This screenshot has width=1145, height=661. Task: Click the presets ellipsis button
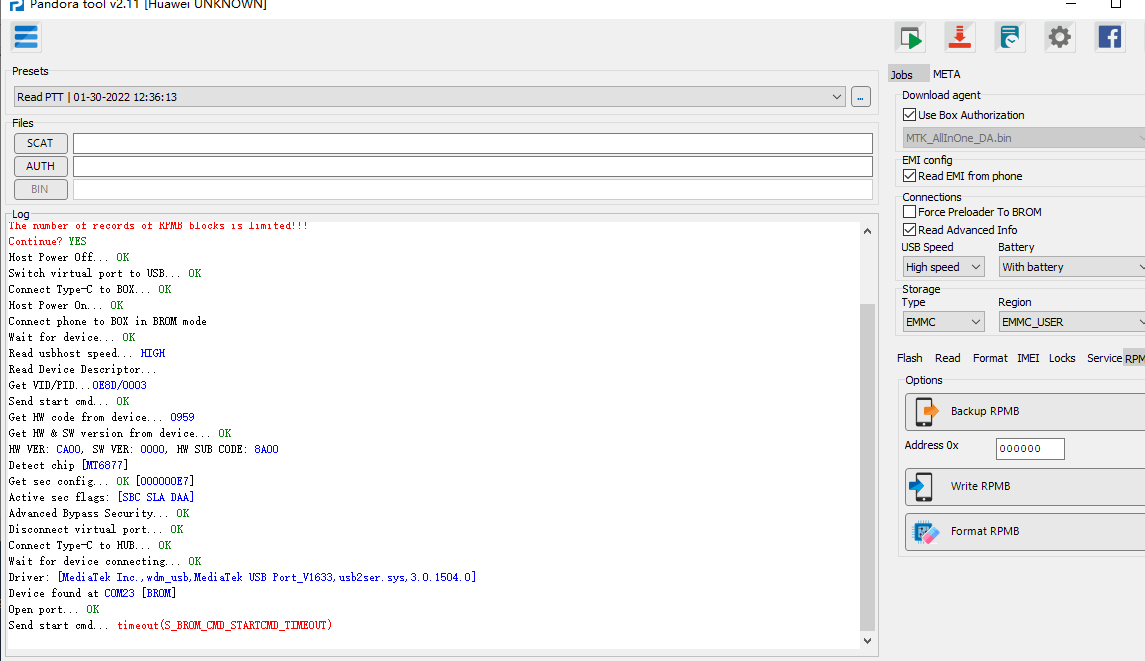click(861, 97)
